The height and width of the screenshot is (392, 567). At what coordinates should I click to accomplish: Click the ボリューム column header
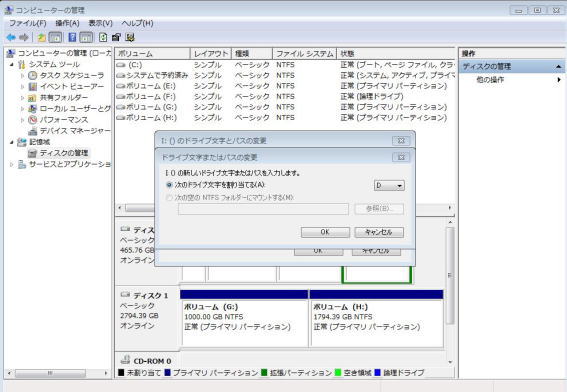point(152,54)
